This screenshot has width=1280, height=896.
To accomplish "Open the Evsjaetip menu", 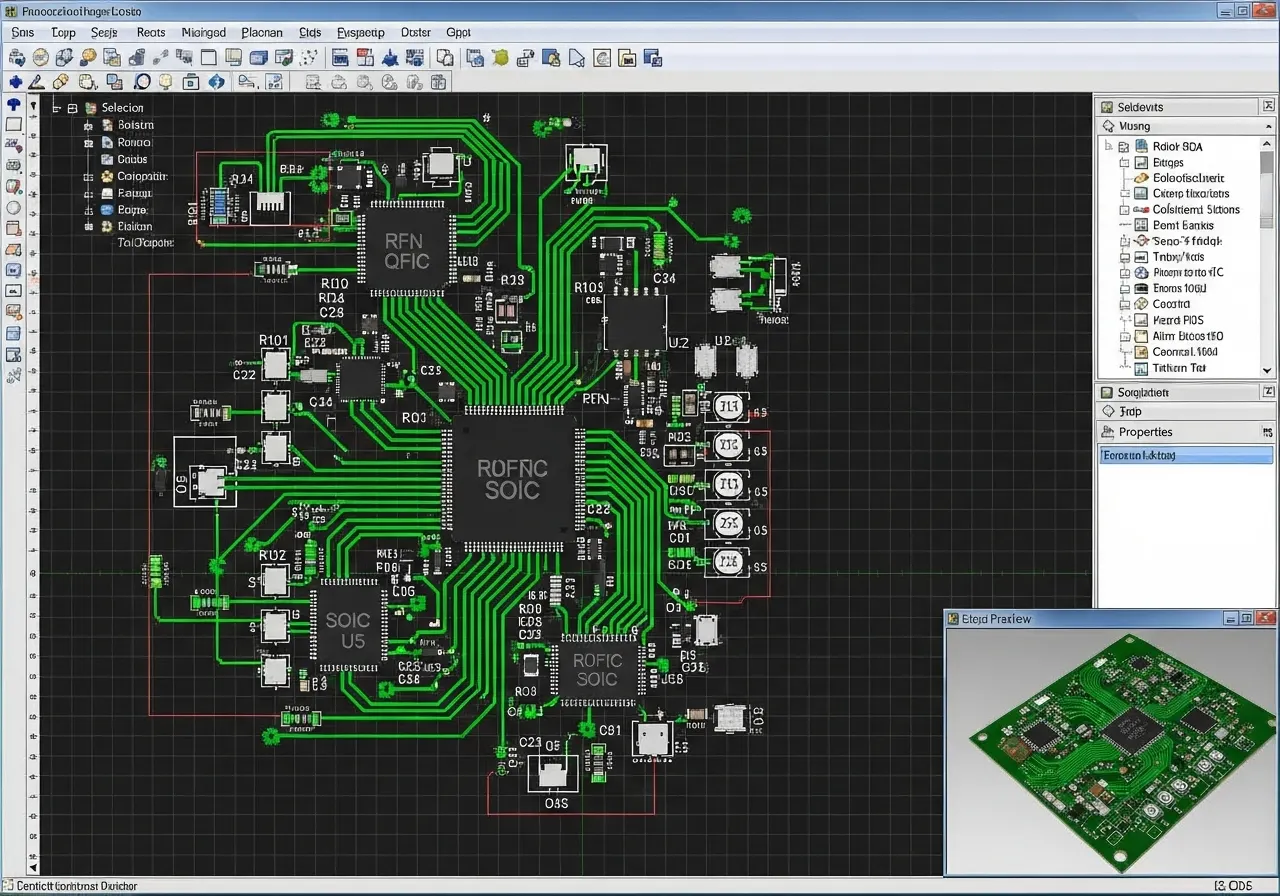I will [361, 32].
